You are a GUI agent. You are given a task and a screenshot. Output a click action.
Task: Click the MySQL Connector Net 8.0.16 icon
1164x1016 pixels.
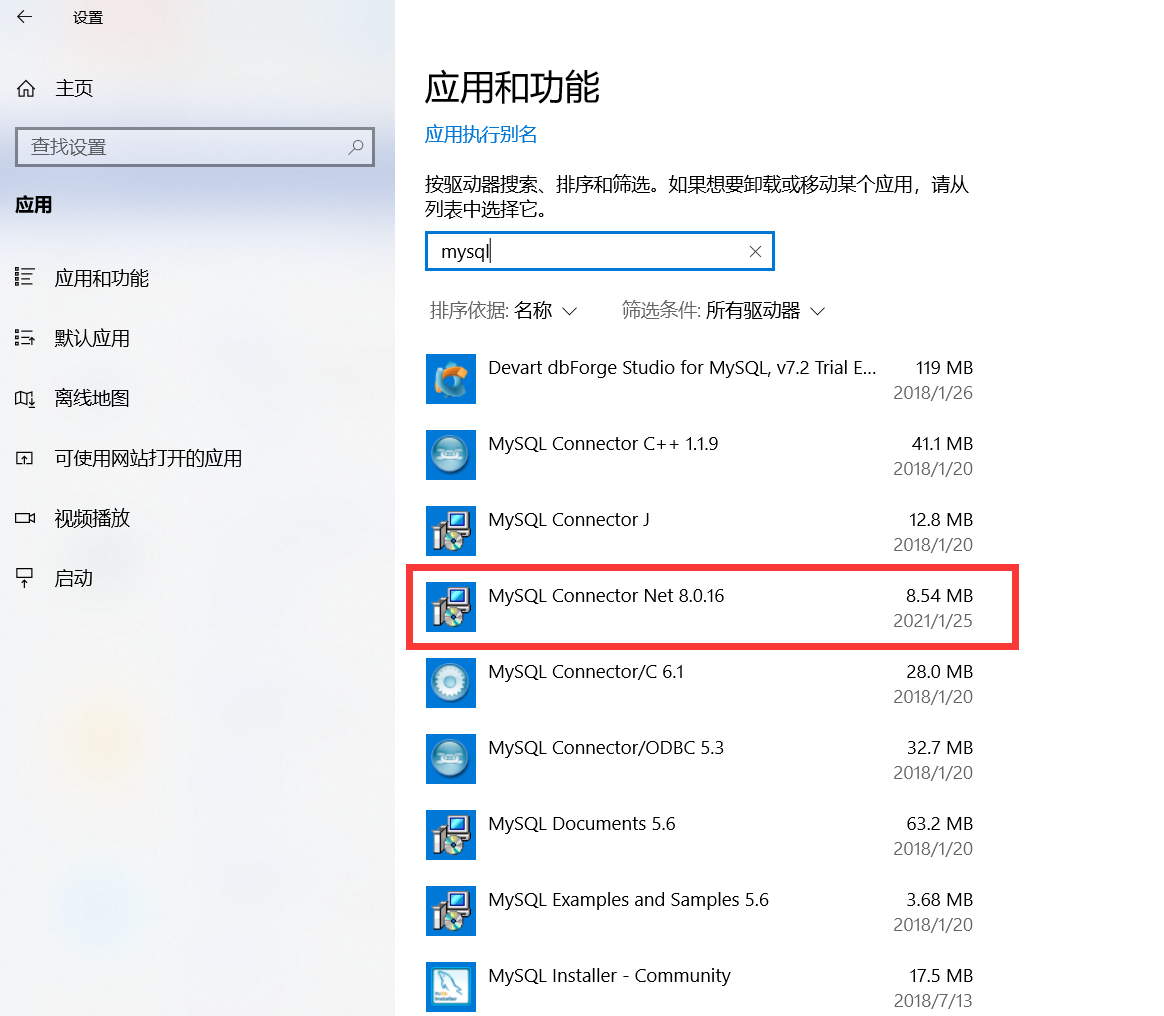coord(451,607)
